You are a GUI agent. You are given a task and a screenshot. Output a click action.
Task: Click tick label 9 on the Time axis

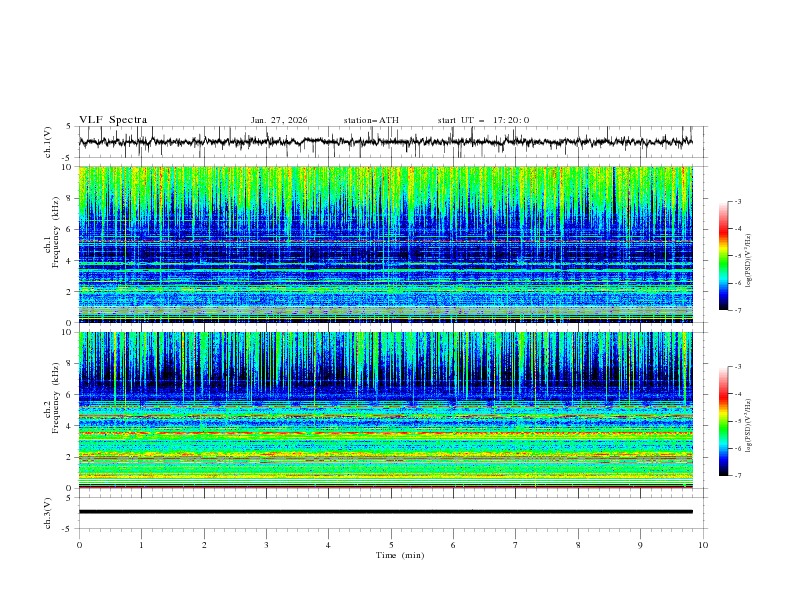click(640, 545)
